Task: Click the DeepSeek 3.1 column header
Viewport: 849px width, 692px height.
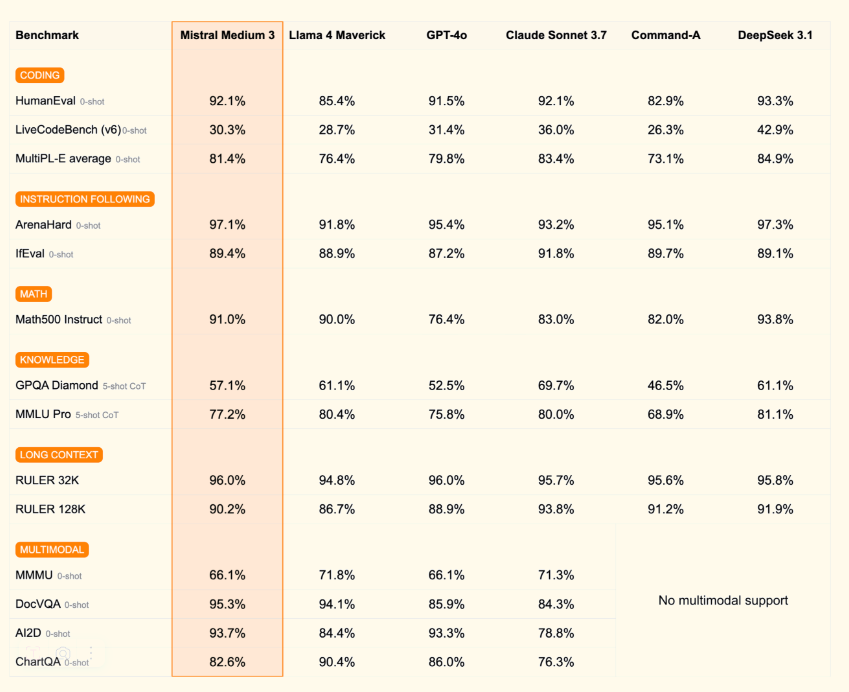Action: point(775,35)
